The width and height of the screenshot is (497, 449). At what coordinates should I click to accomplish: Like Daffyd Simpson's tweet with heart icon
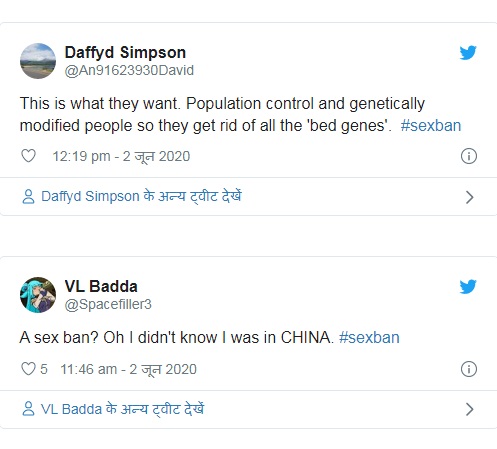(x=28, y=156)
